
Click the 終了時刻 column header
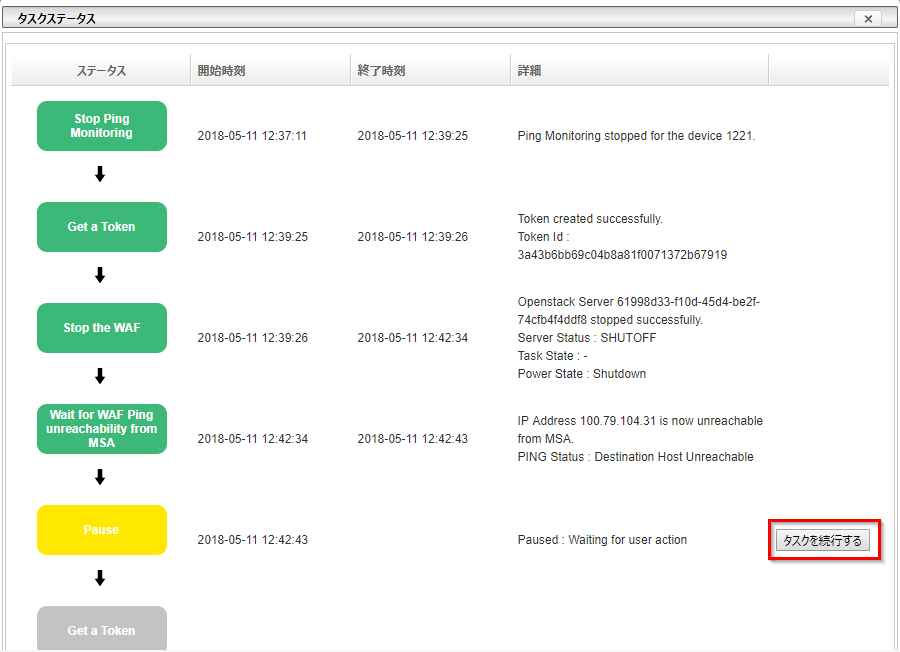click(x=430, y=70)
